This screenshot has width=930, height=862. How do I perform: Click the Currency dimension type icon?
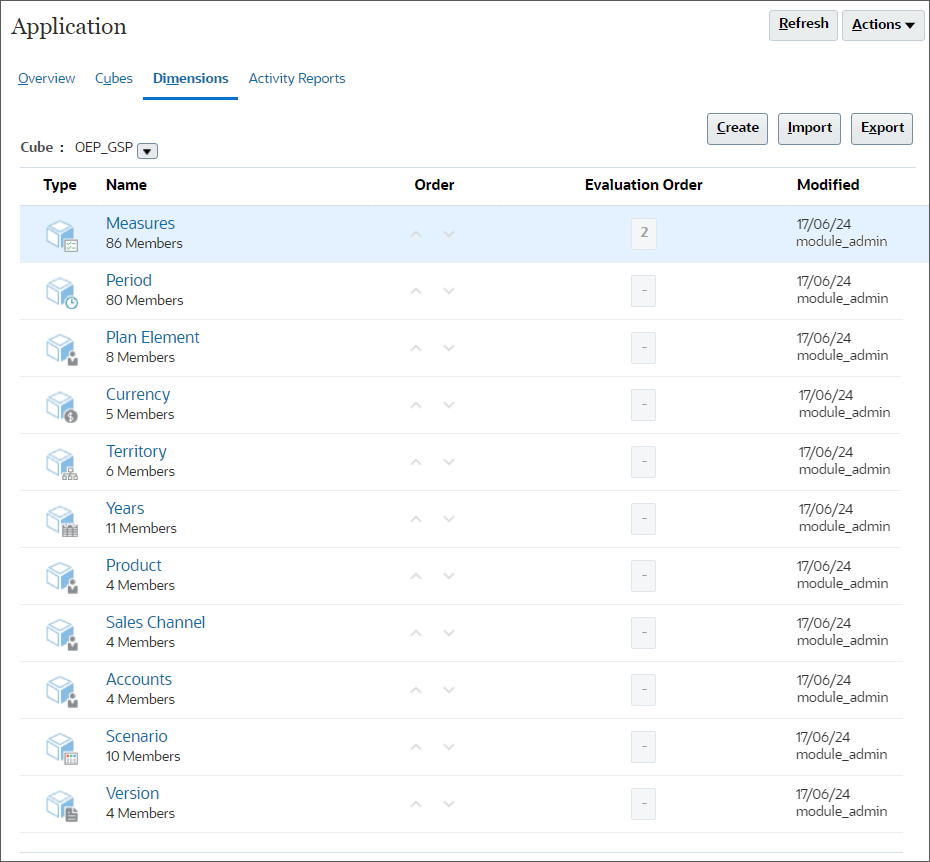pos(61,404)
